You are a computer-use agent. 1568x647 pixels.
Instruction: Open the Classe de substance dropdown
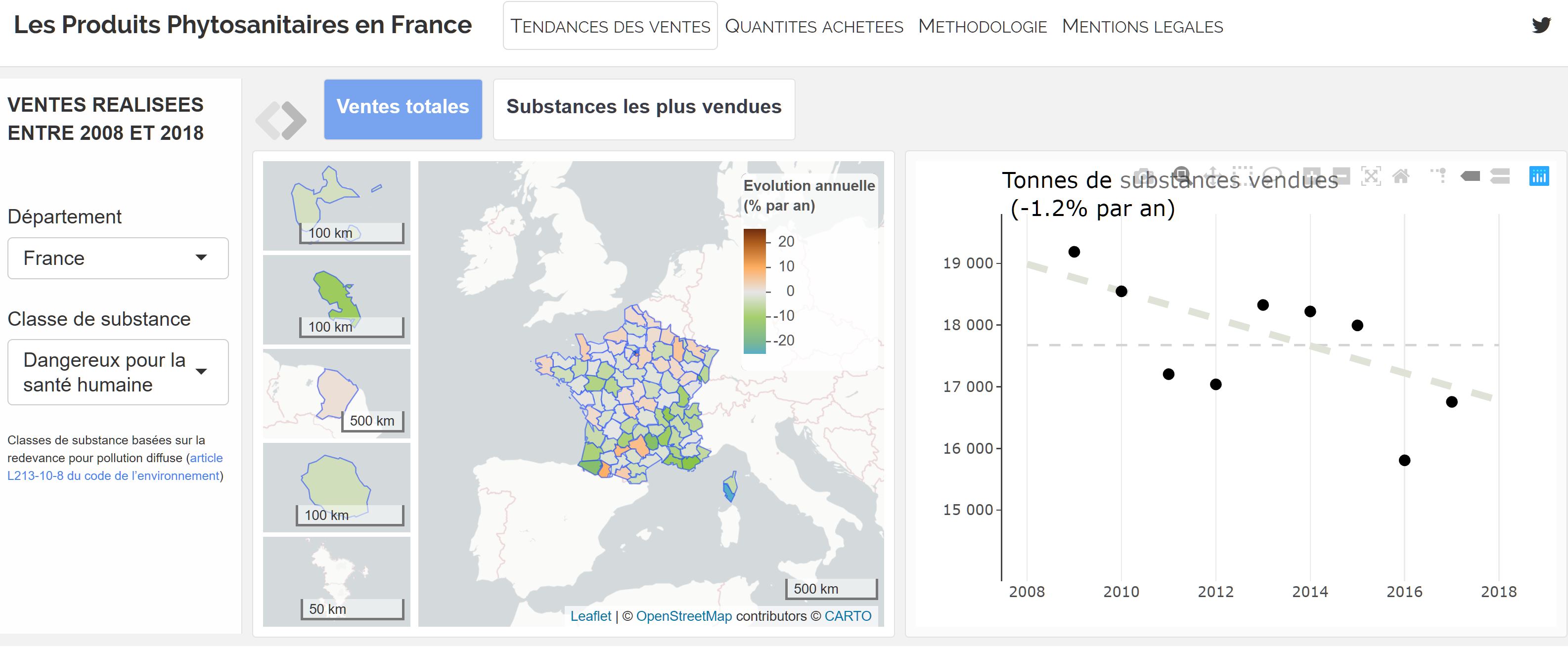(x=118, y=372)
